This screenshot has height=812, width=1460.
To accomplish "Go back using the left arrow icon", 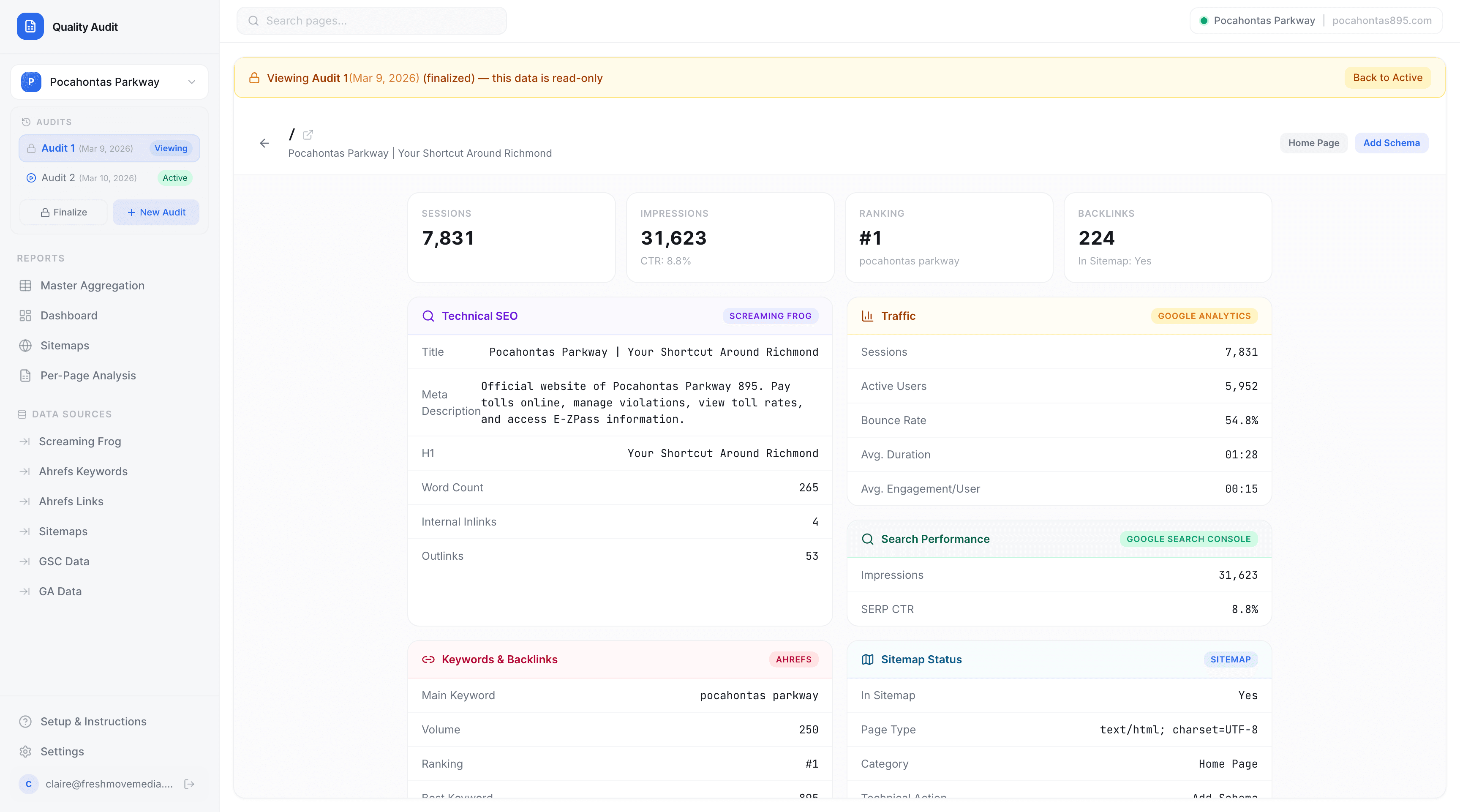I will point(264,143).
